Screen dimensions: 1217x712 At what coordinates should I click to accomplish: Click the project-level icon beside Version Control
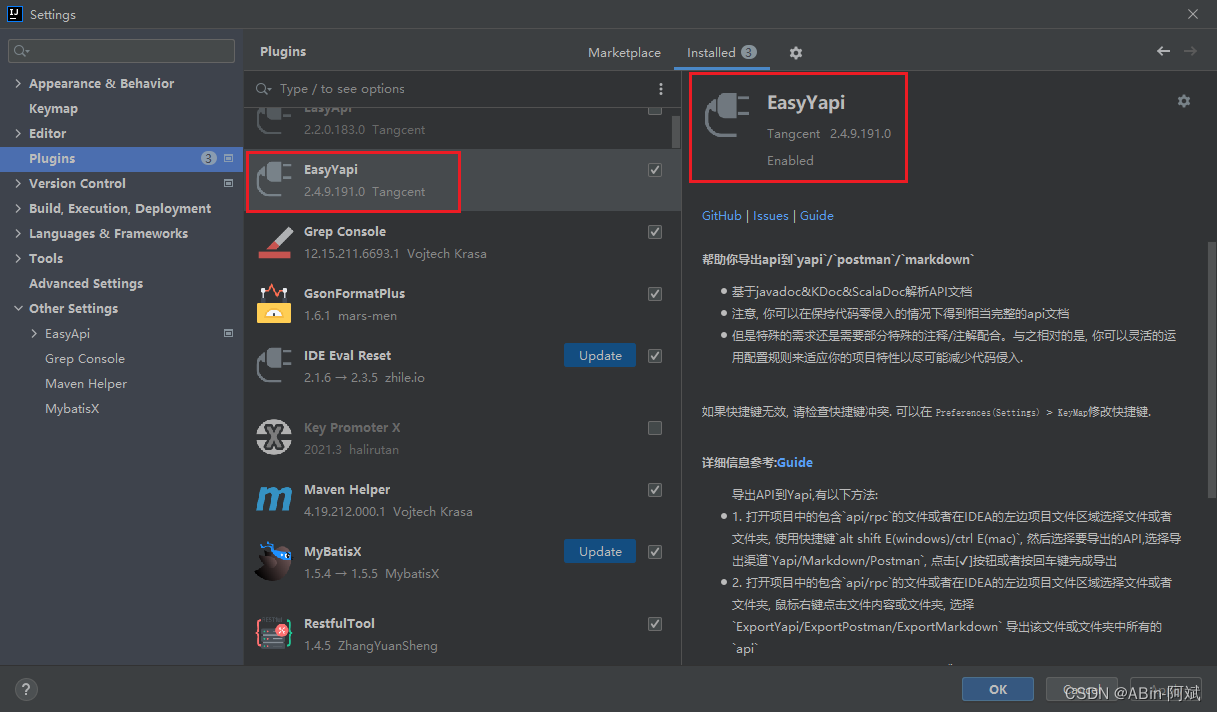[228, 183]
